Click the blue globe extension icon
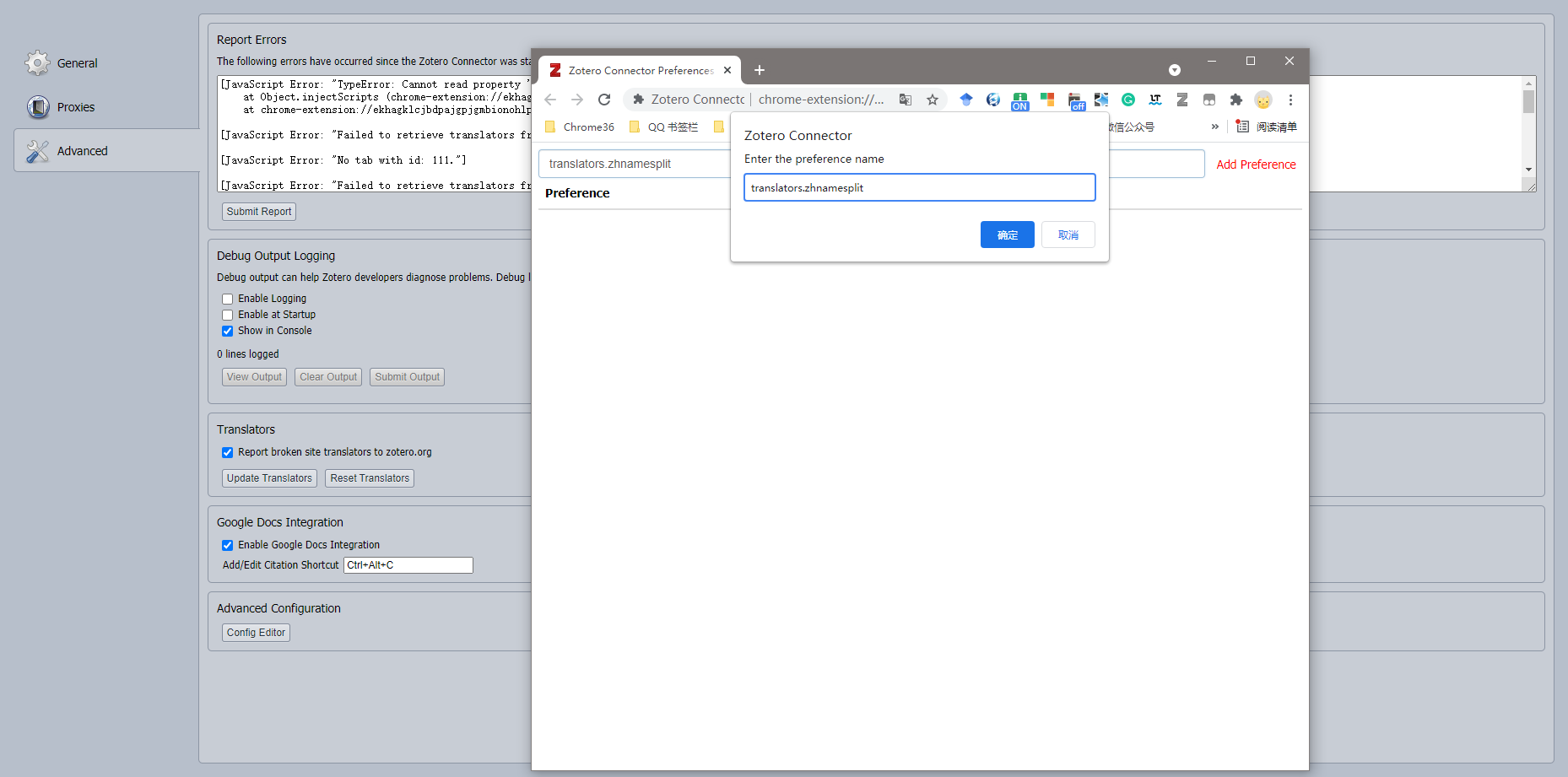Screen dimensions: 1568x777 tap(993, 100)
